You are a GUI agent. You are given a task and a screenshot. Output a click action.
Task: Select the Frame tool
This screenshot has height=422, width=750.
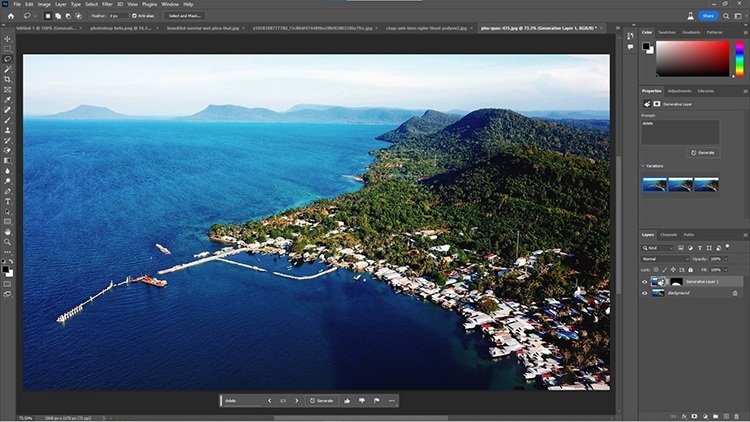pyautogui.click(x=7, y=89)
